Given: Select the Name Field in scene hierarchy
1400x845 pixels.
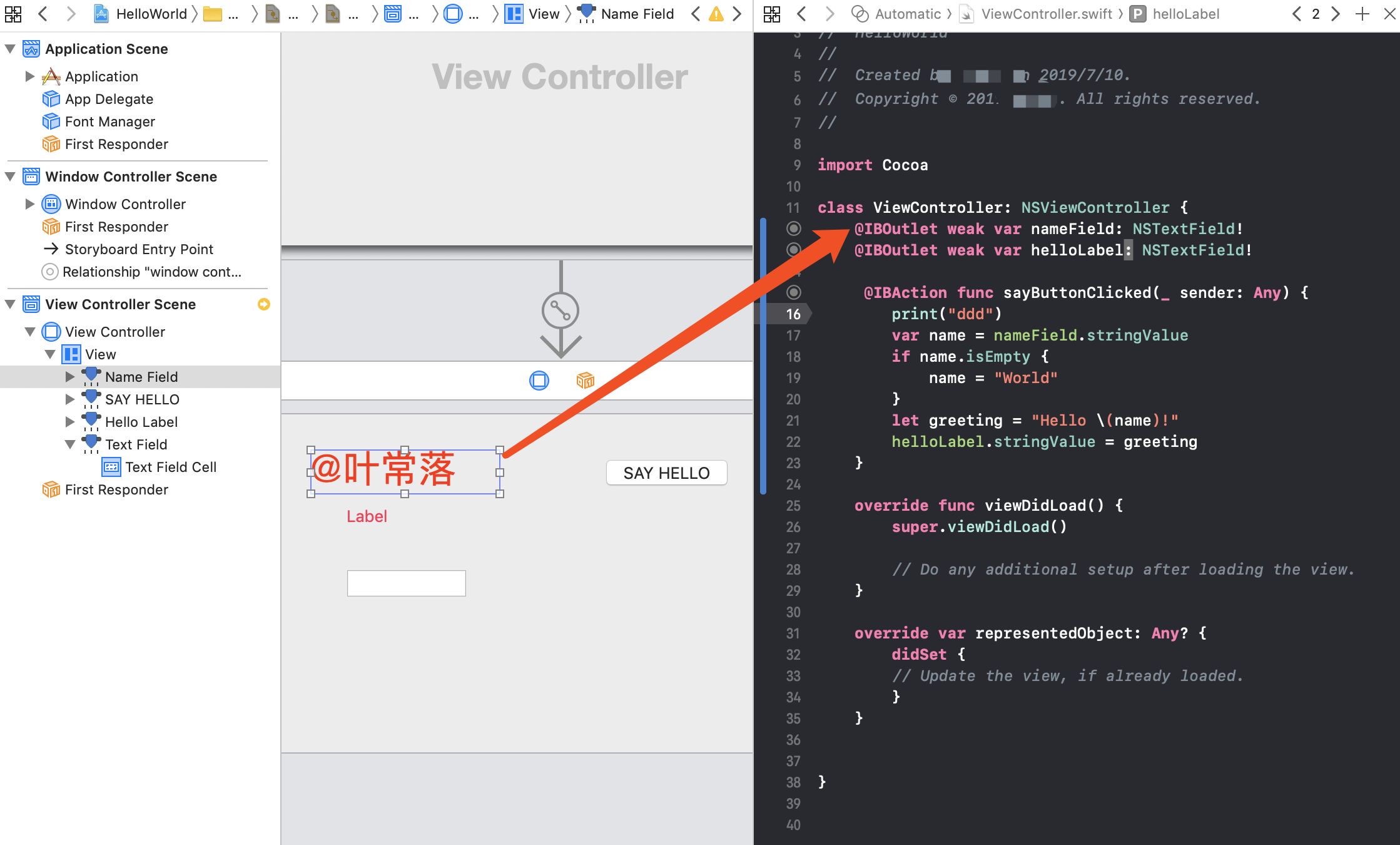Looking at the screenshot, I should pos(142,376).
